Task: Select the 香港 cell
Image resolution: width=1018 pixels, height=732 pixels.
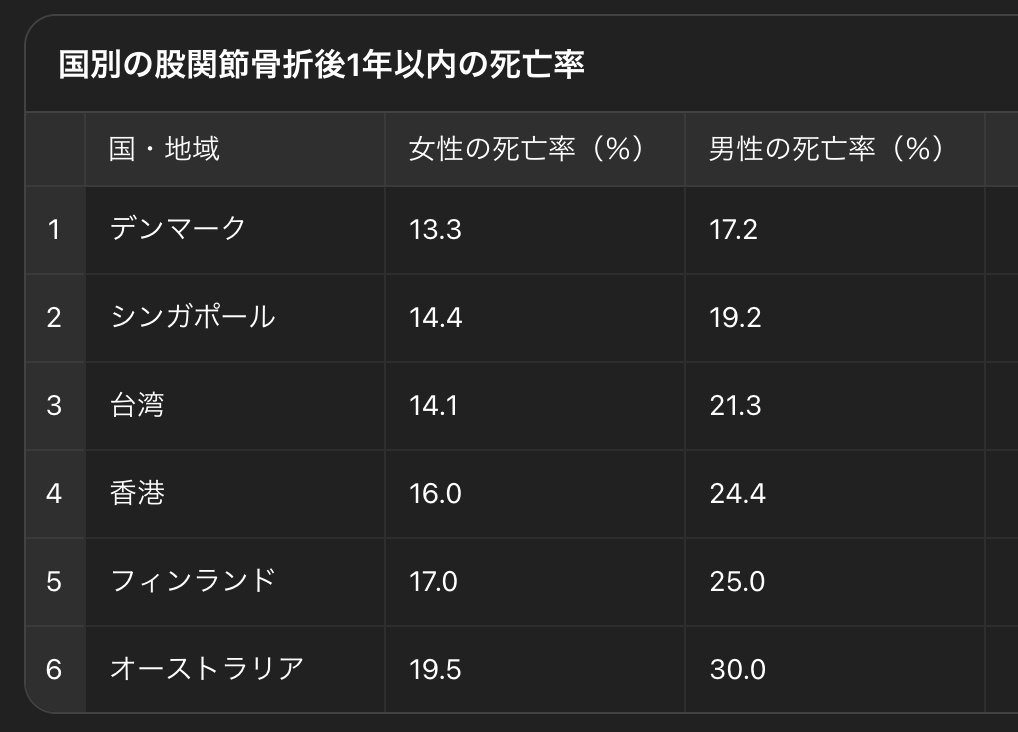Action: 137,493
